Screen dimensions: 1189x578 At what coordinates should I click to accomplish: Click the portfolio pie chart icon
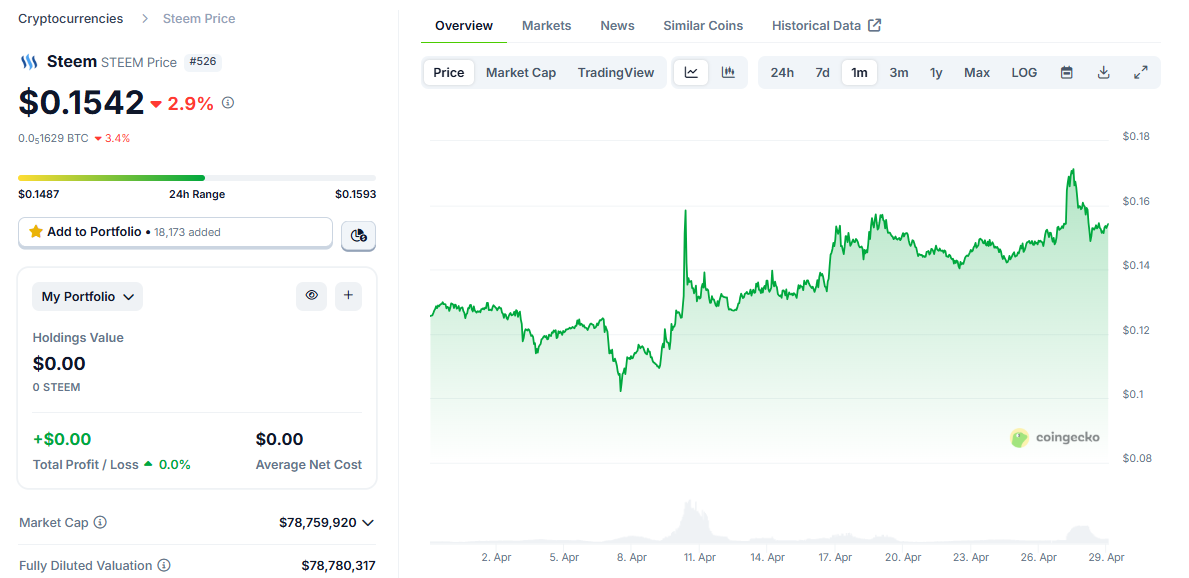point(358,236)
